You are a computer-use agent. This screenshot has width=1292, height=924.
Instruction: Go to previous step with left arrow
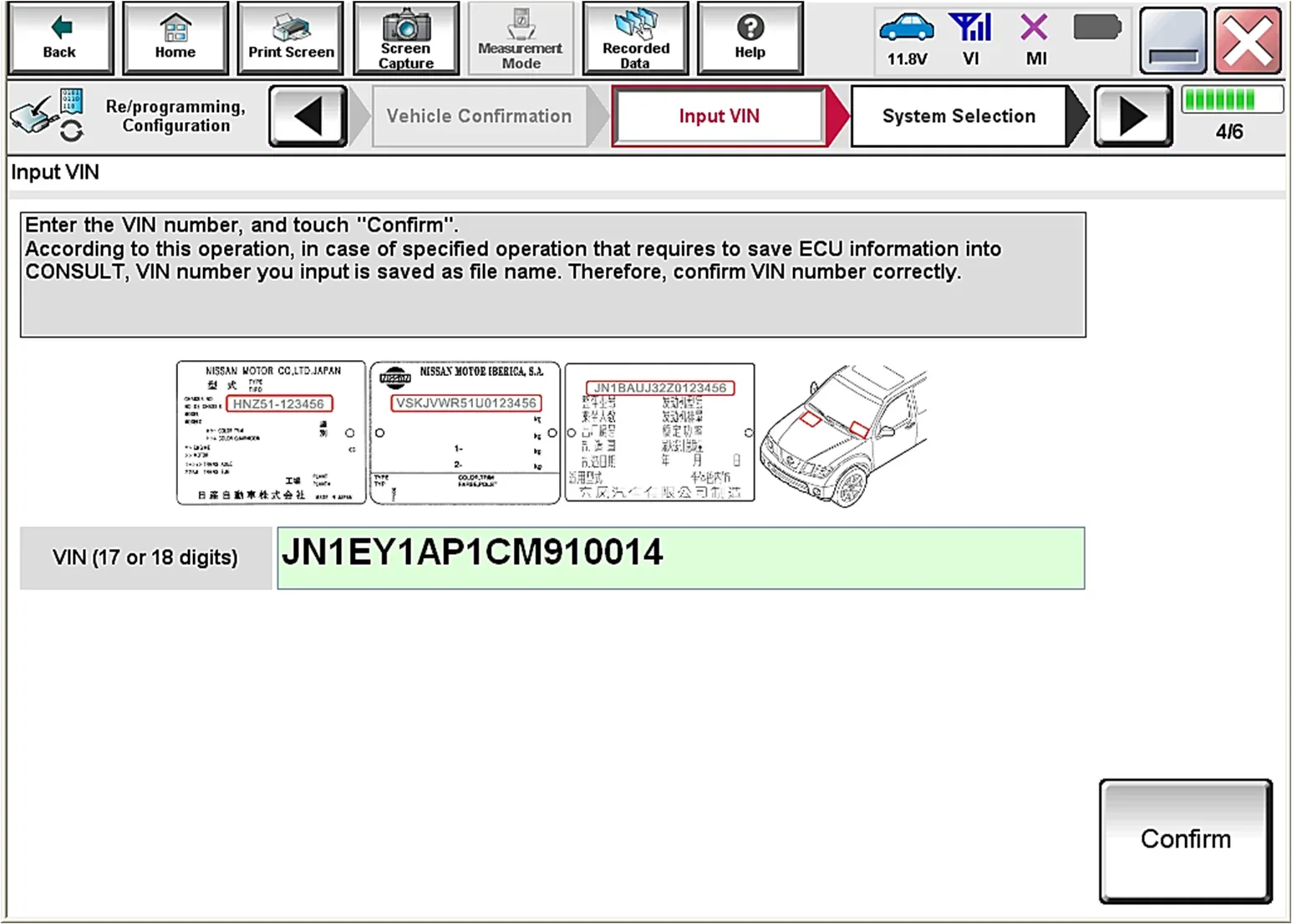(308, 116)
